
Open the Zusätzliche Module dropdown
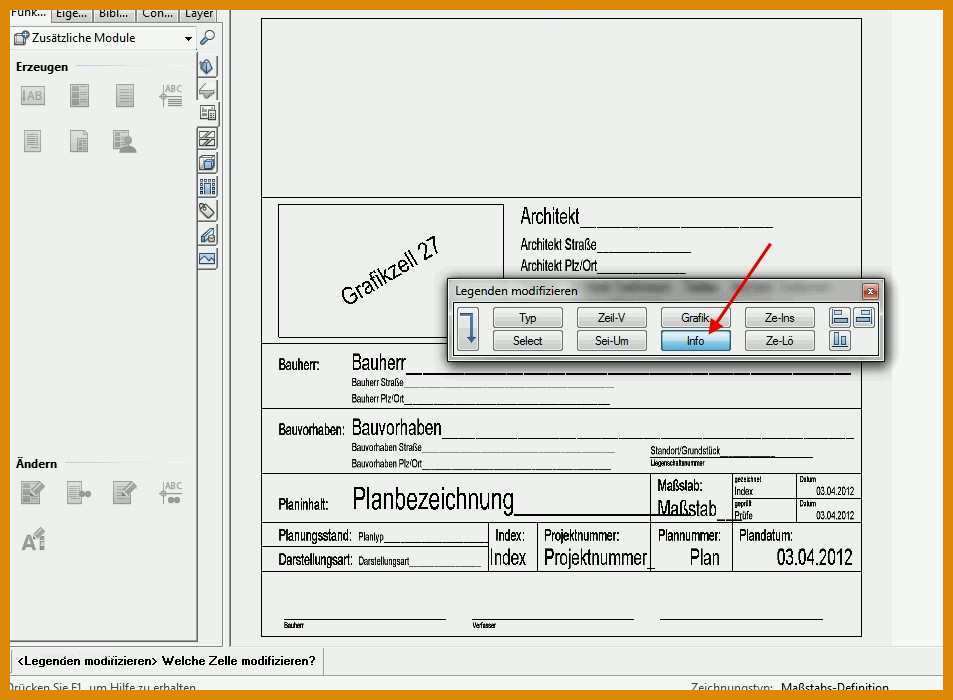point(188,38)
